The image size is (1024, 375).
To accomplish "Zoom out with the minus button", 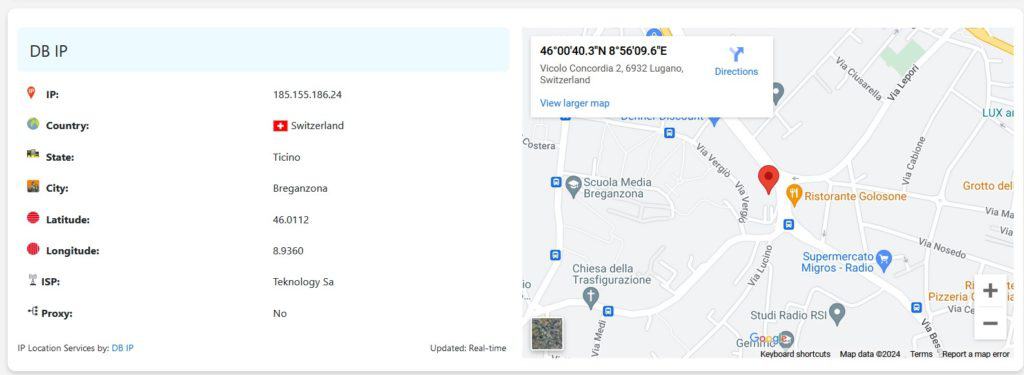I will tap(990, 323).
